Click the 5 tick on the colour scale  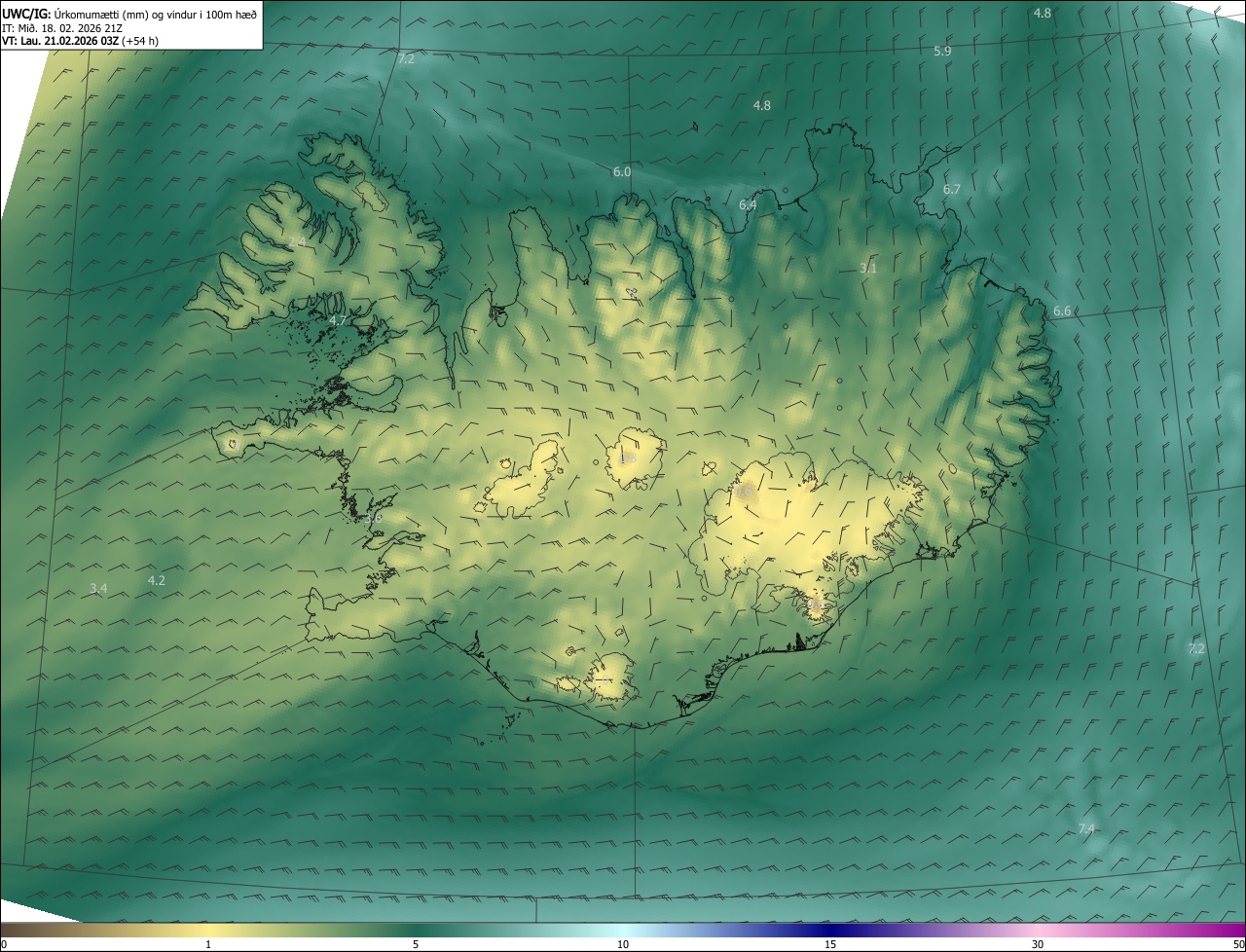click(x=416, y=944)
